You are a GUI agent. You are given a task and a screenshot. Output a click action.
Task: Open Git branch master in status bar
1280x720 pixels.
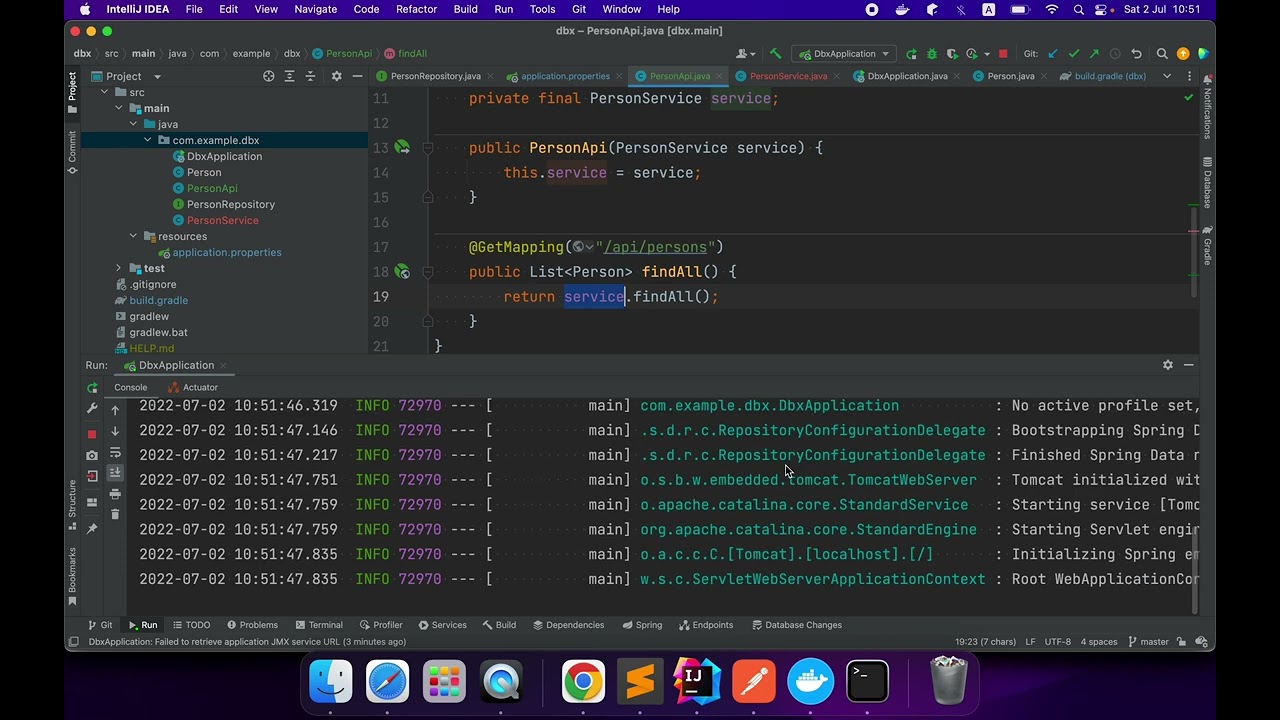pyautogui.click(x=1147, y=642)
